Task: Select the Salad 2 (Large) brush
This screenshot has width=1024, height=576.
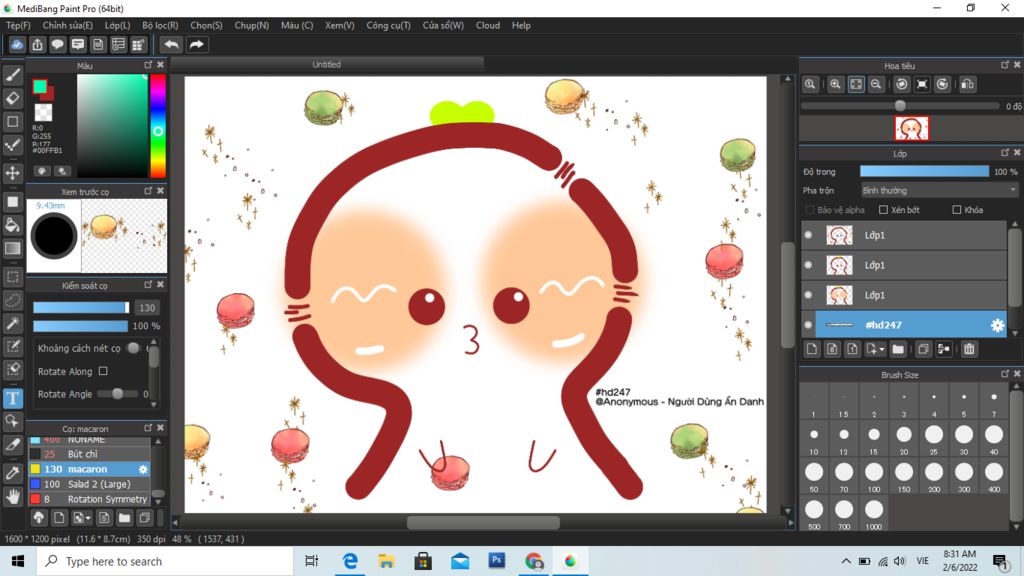Action: [89, 484]
